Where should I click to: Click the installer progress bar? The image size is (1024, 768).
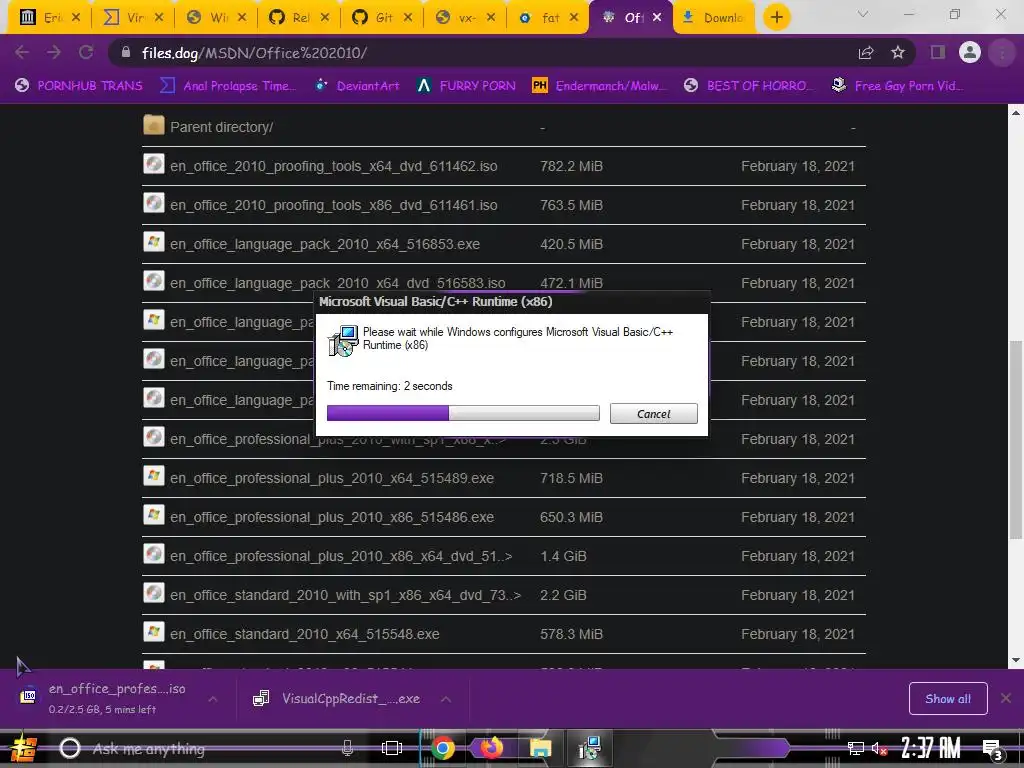tap(463, 413)
